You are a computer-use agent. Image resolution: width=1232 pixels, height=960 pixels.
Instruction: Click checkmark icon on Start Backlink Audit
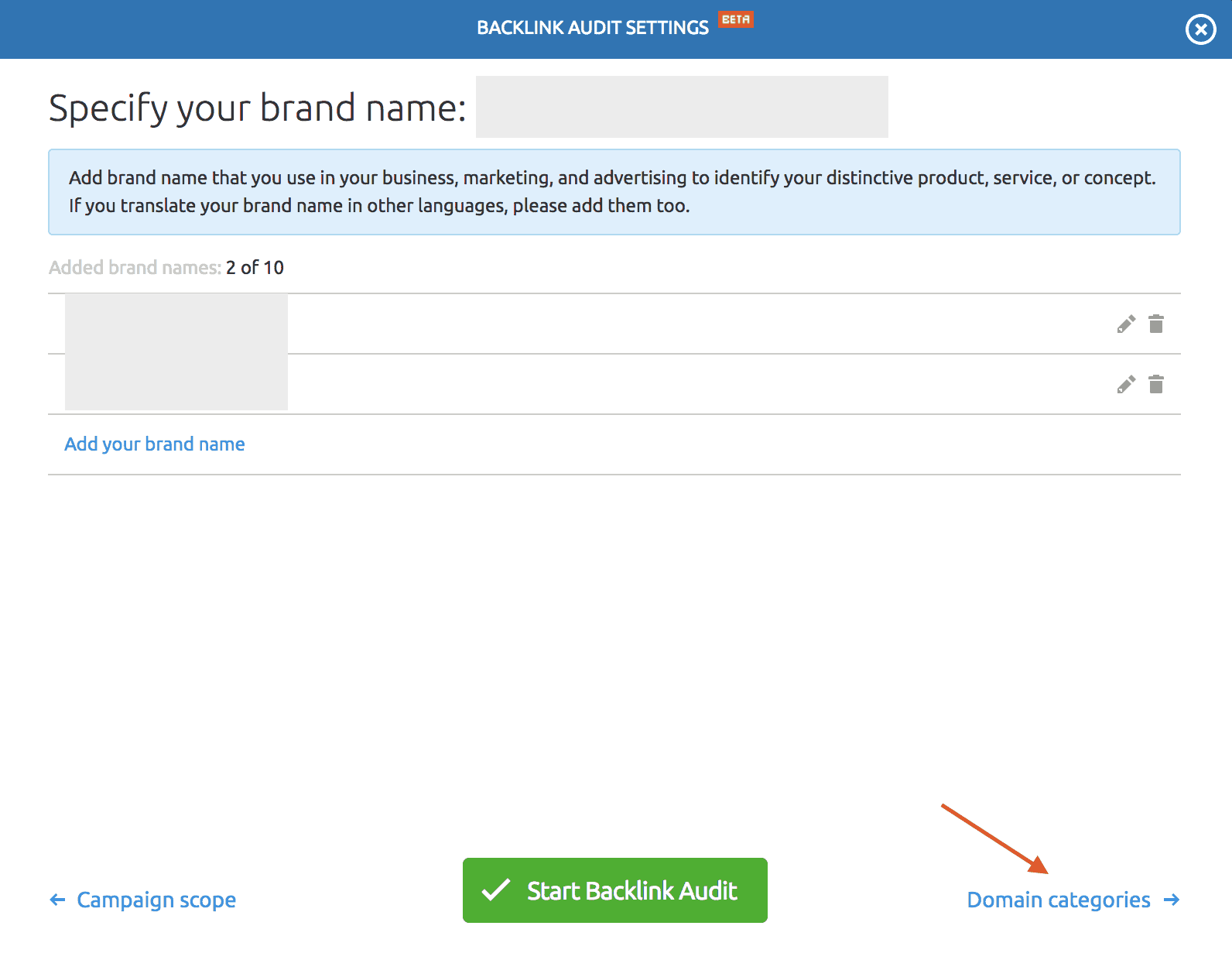pyautogui.click(x=496, y=890)
